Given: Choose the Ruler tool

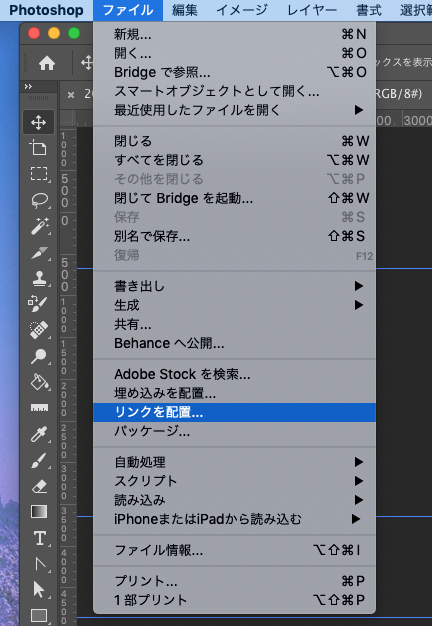Looking at the screenshot, I should [x=39, y=408].
